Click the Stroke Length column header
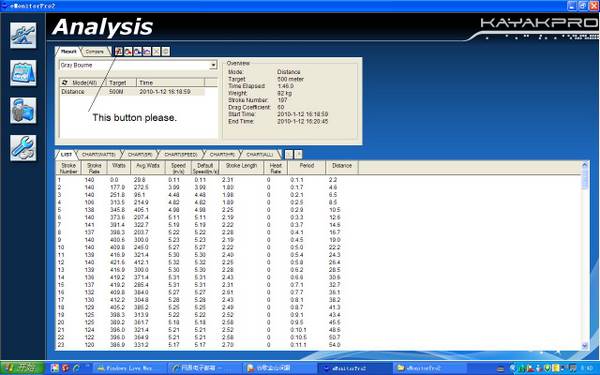The width and height of the screenshot is (600, 375). tap(241, 168)
